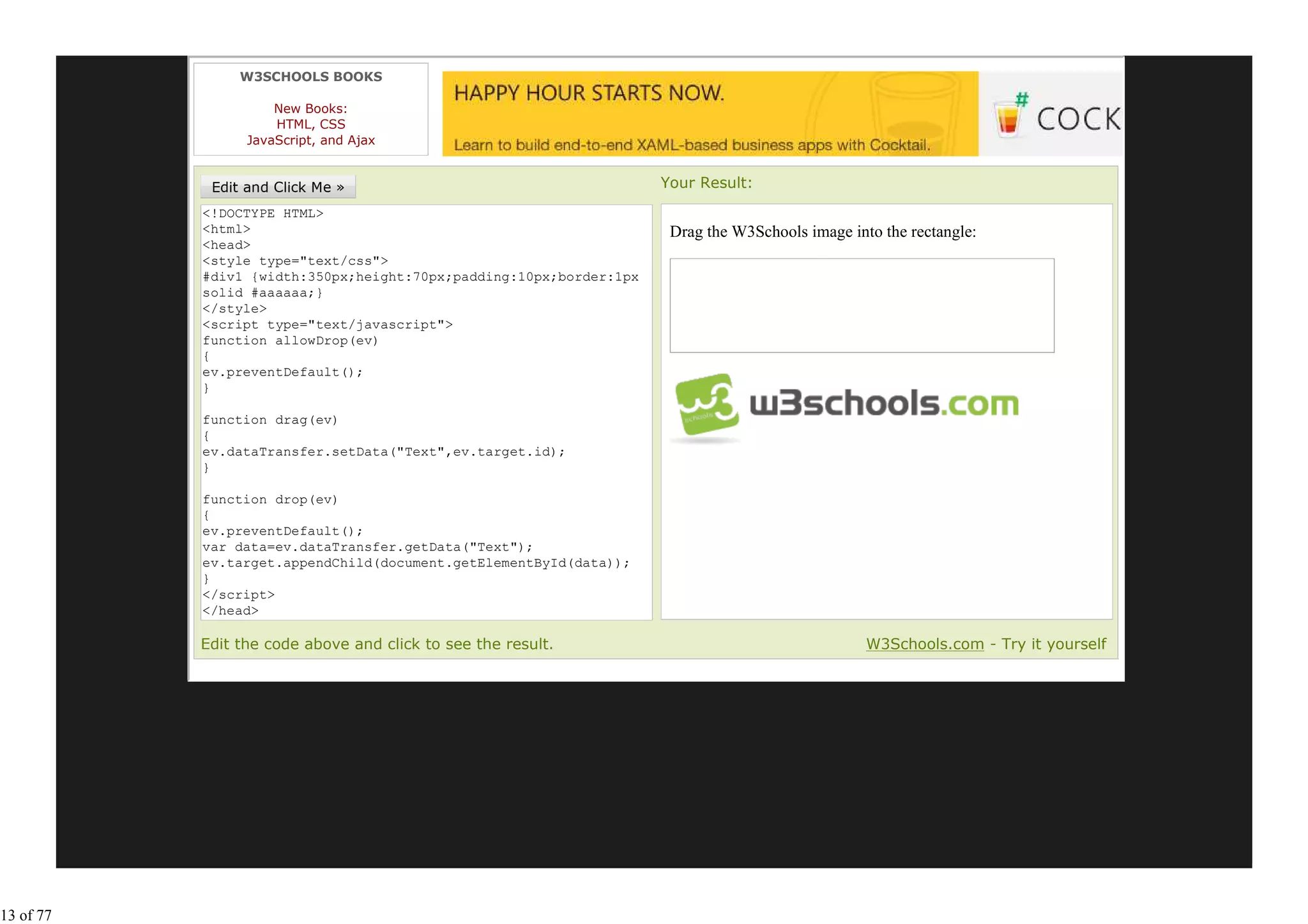This screenshot has width=1308, height=924.
Task: Open the W3Schools.com link in the footer
Action: click(924, 644)
